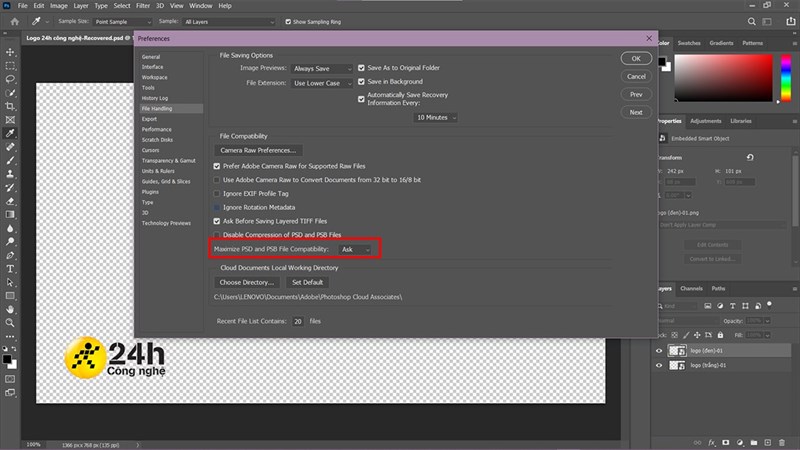Viewport: 800px width, 450px height.
Task: Click the Add layer mask icon
Action: click(726, 442)
